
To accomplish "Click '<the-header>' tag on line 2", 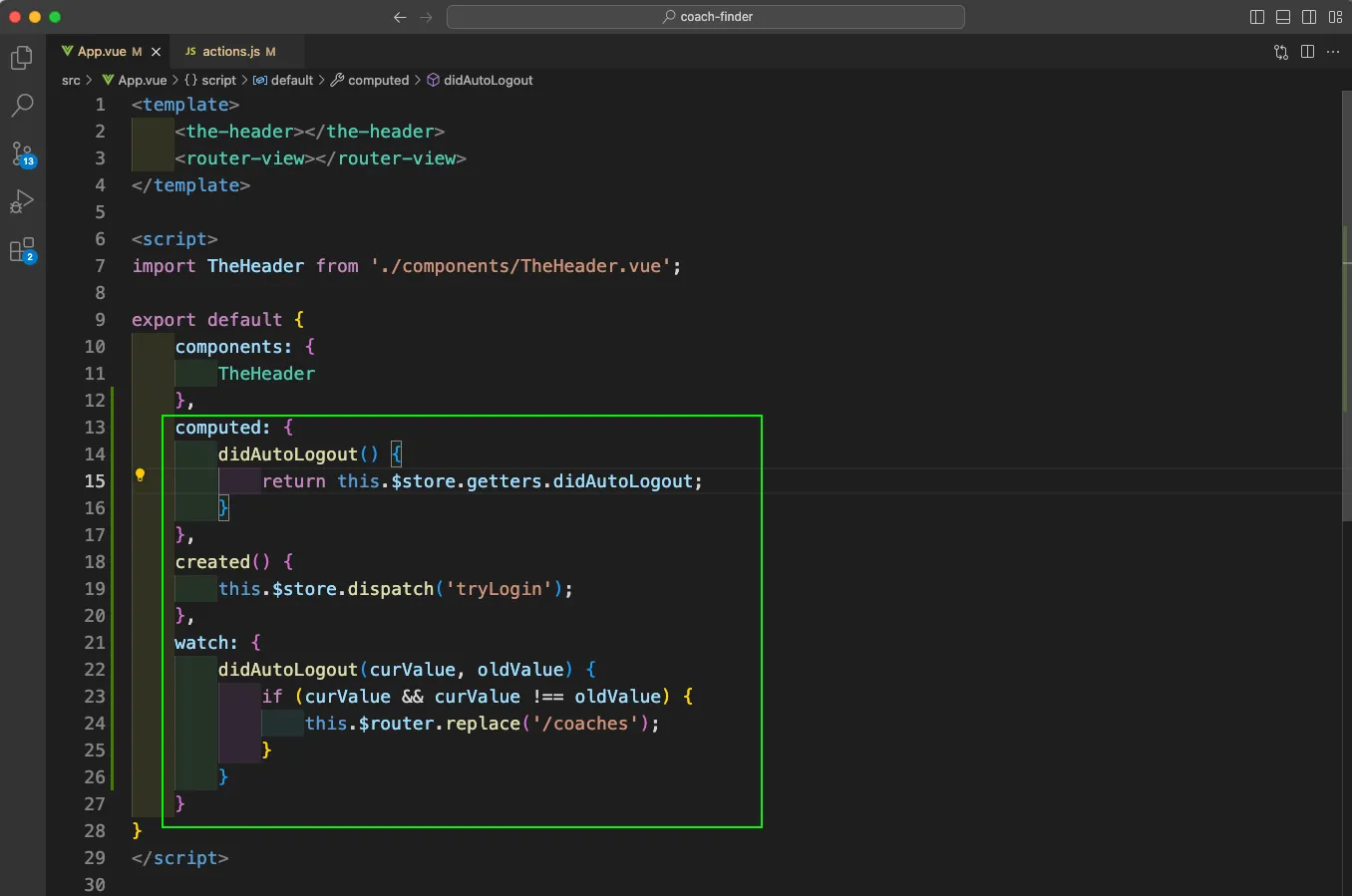I will click(x=239, y=132).
